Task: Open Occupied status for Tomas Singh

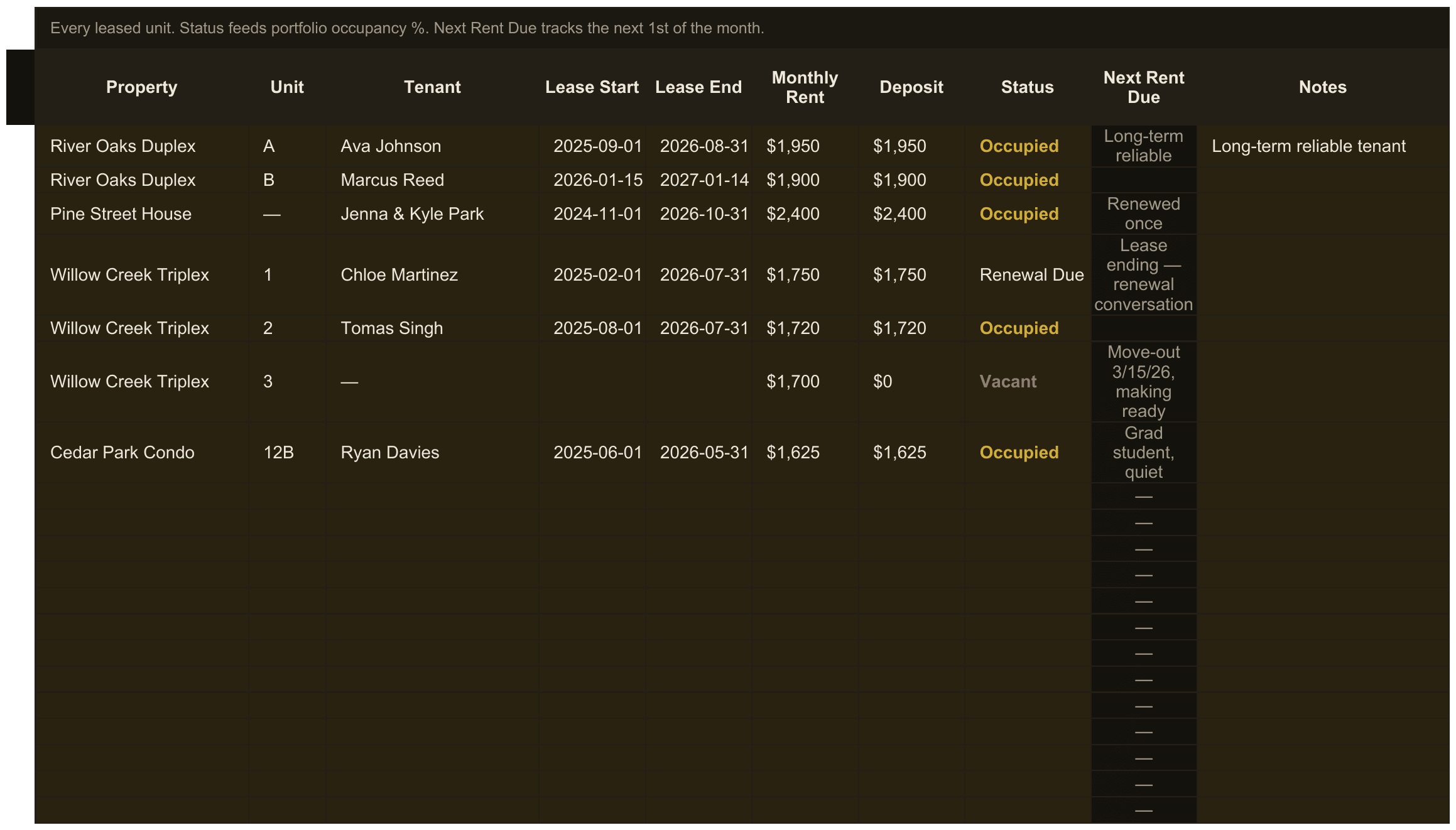Action: (x=1028, y=328)
